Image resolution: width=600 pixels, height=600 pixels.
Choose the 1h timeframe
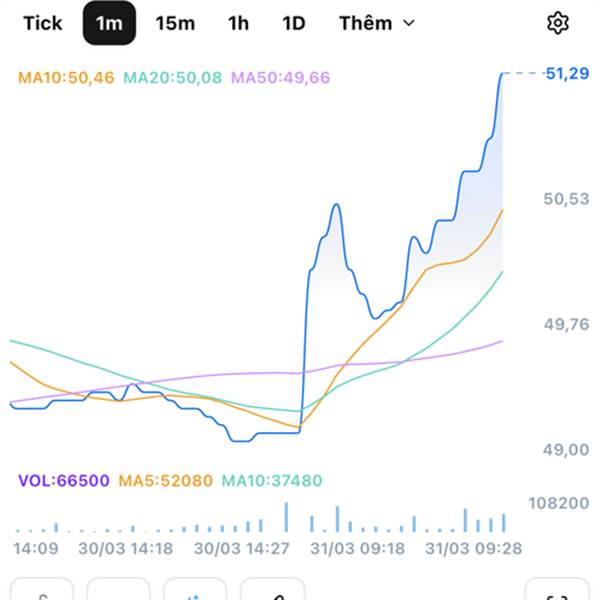[x=238, y=23]
